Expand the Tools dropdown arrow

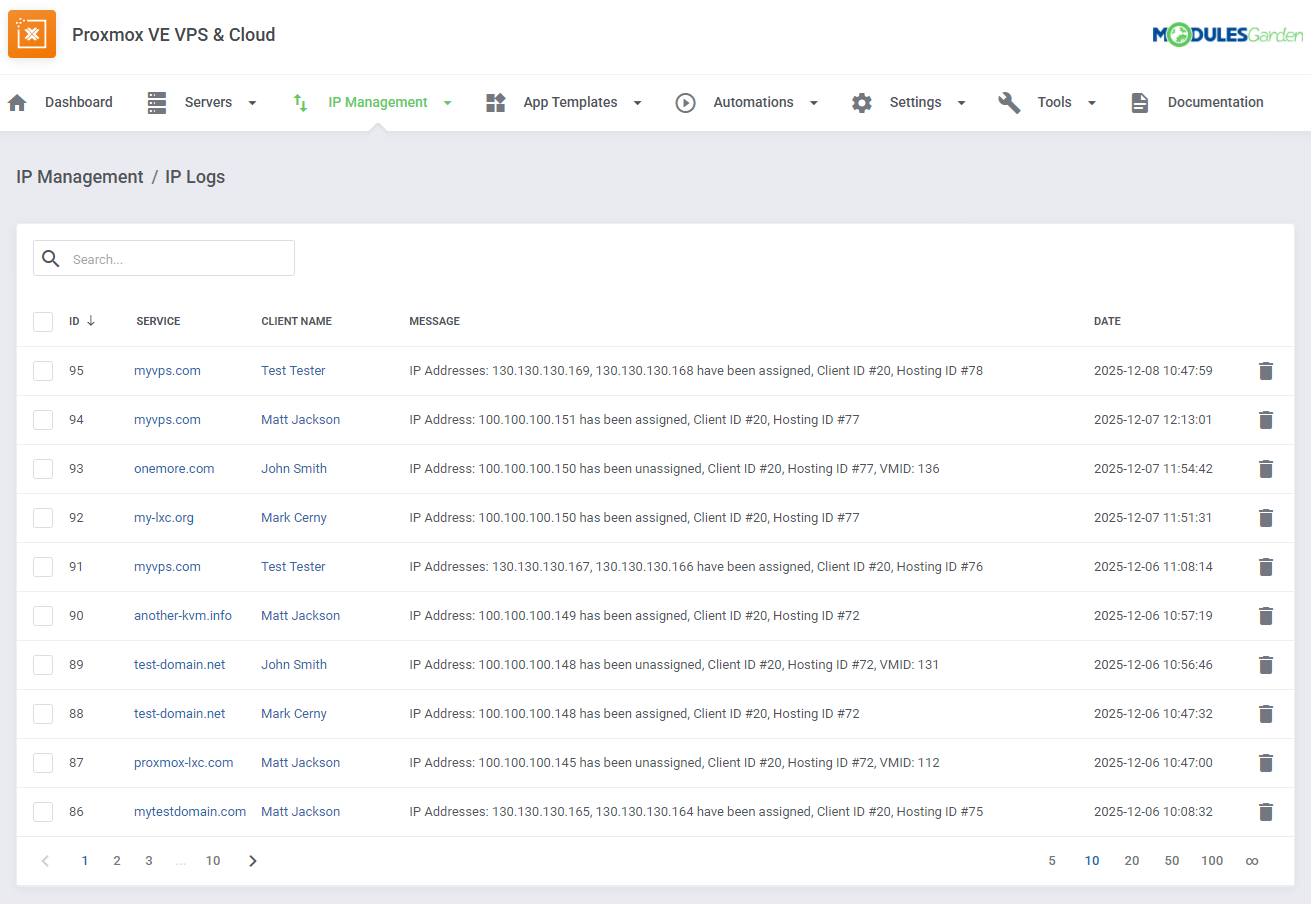1092,103
